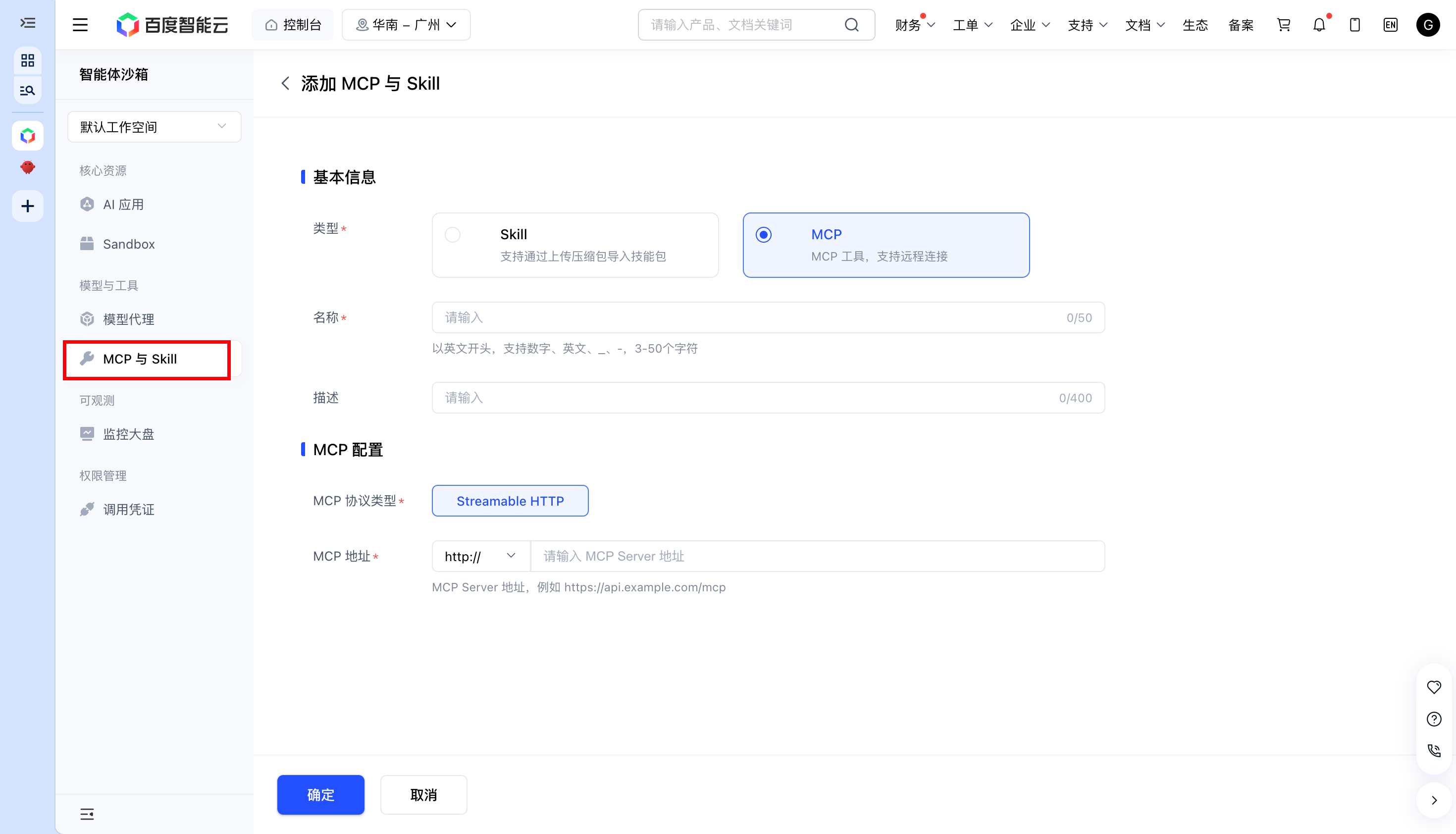The height and width of the screenshot is (834, 1456).
Task: Select the colorful cube product icon
Action: pyautogui.click(x=28, y=136)
